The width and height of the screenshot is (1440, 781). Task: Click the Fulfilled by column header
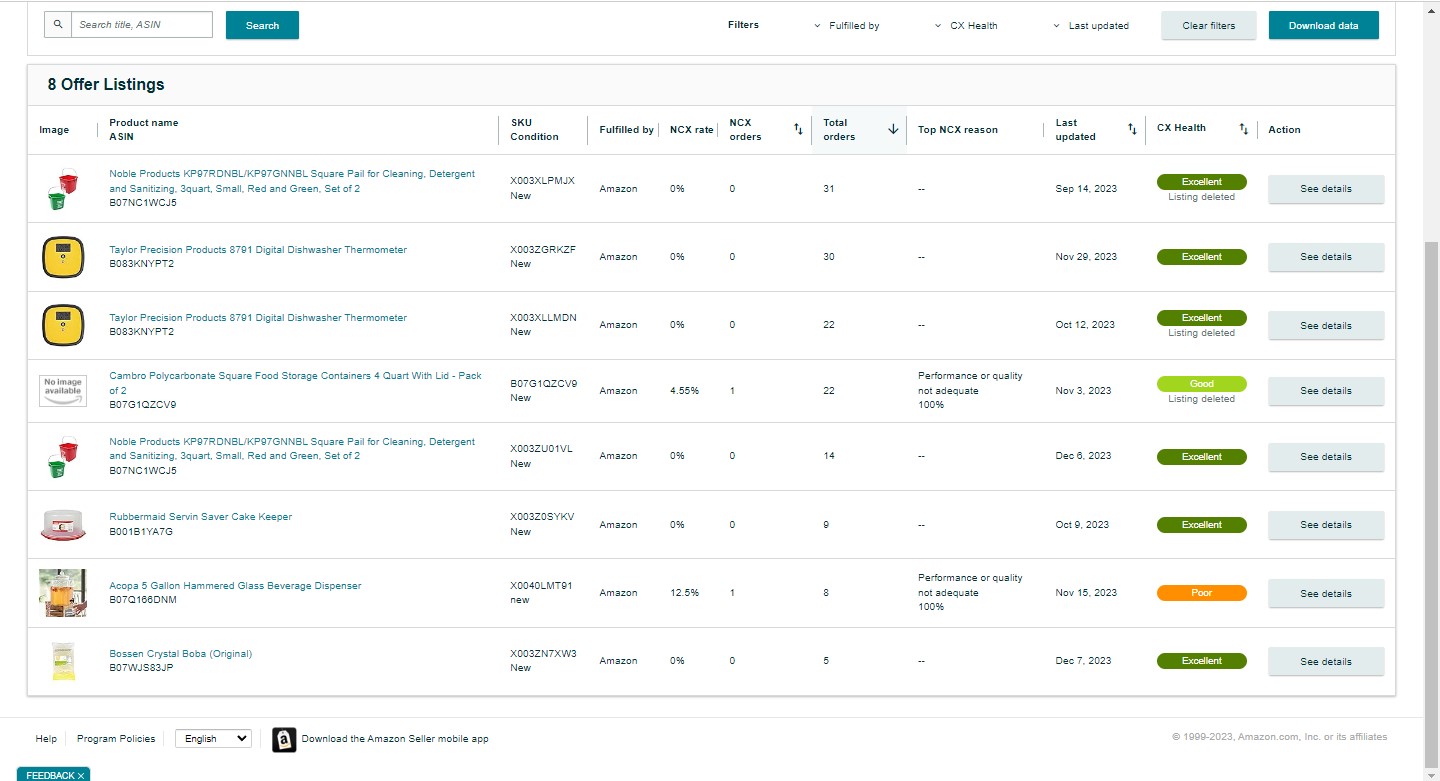pos(626,130)
